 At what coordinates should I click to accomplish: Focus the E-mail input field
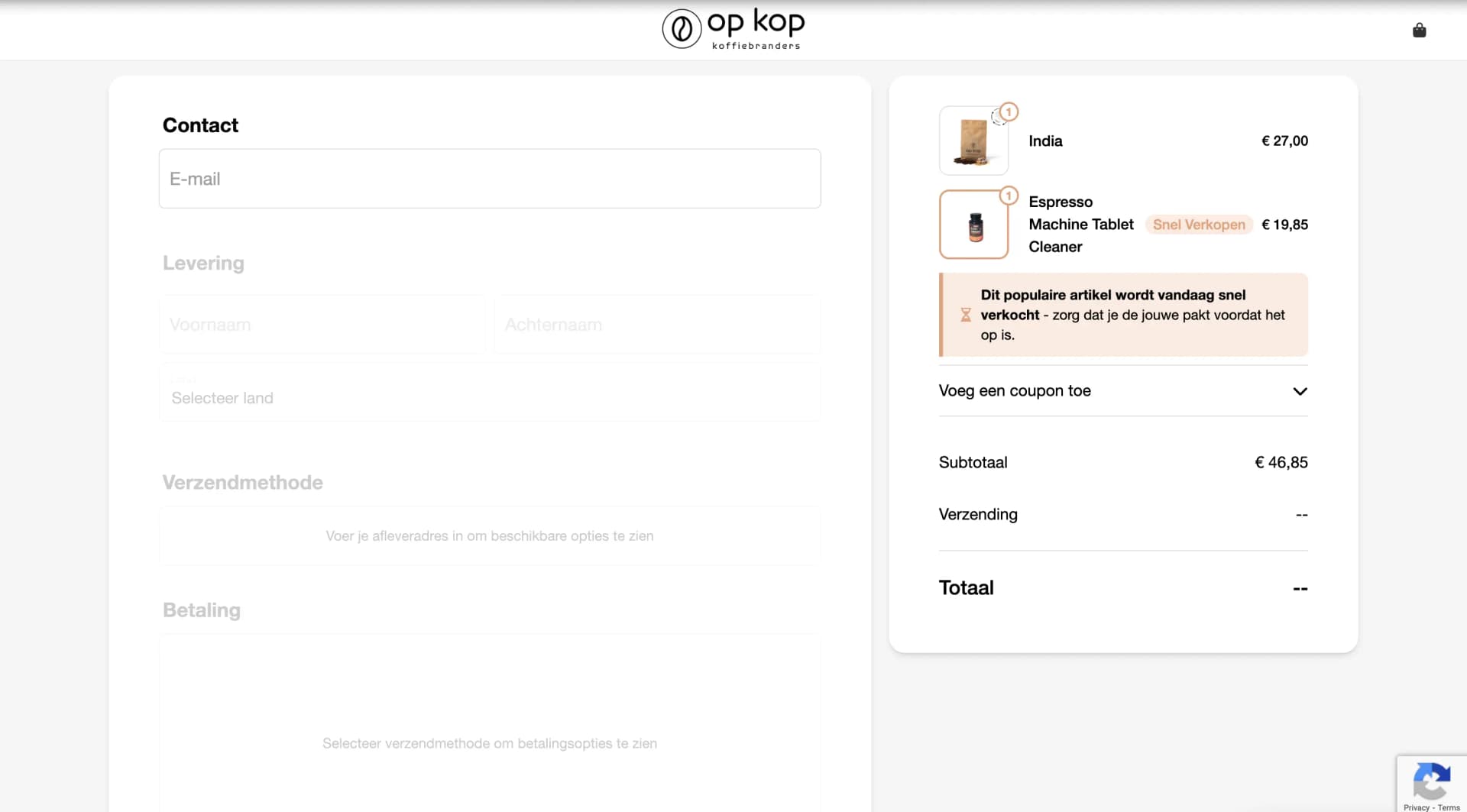(x=489, y=179)
